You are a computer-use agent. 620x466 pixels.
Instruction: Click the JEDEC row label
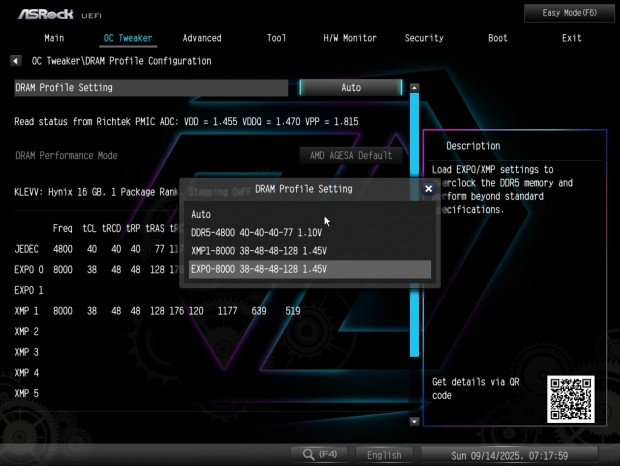pos(26,249)
